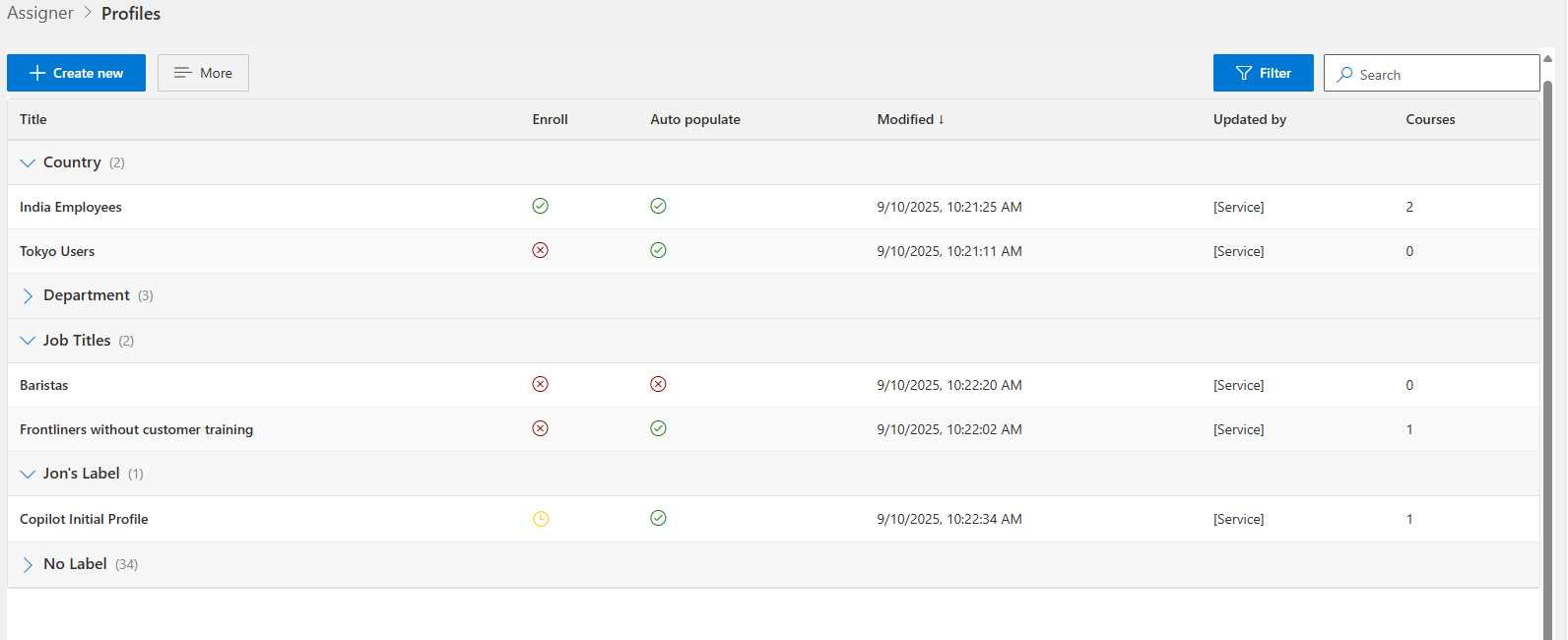The width and height of the screenshot is (1568, 640).
Task: Click Baristas red auto populate X icon
Action: point(658,384)
